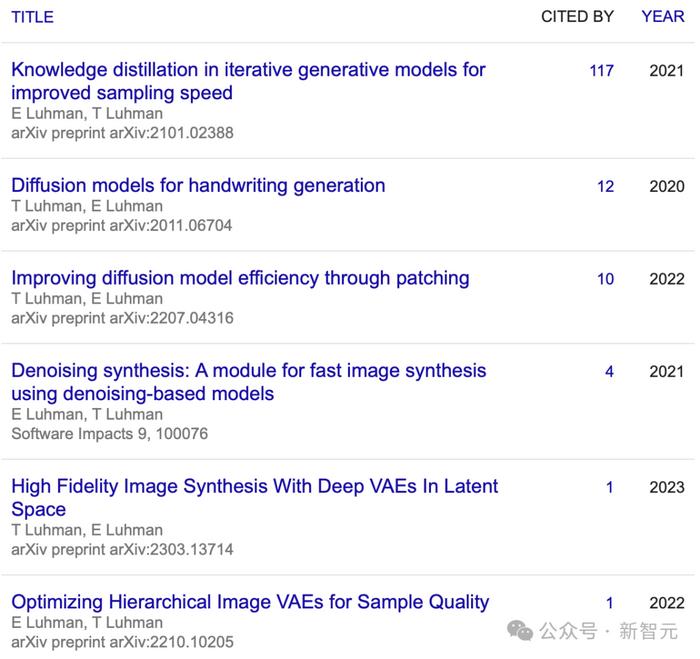Image resolution: width=700 pixels, height=659 pixels.
Task: Click the WeChat logo icon in watermark
Action: pyautogui.click(x=520, y=630)
